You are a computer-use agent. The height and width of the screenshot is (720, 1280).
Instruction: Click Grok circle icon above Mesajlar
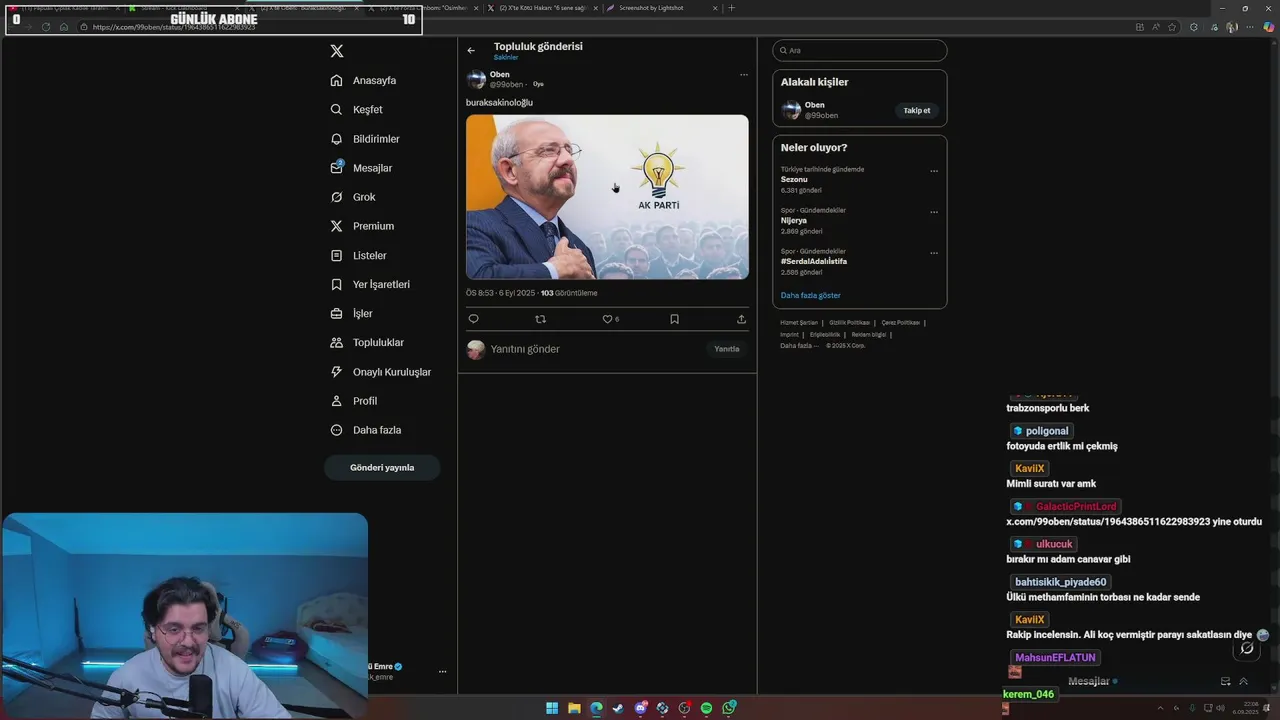pos(1247,648)
